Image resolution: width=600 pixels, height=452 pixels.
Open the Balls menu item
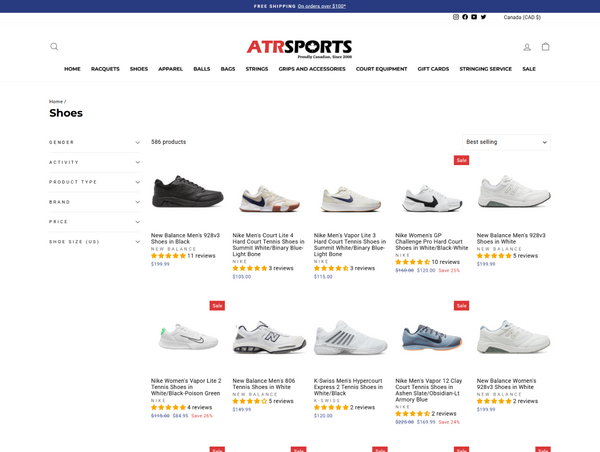[202, 69]
